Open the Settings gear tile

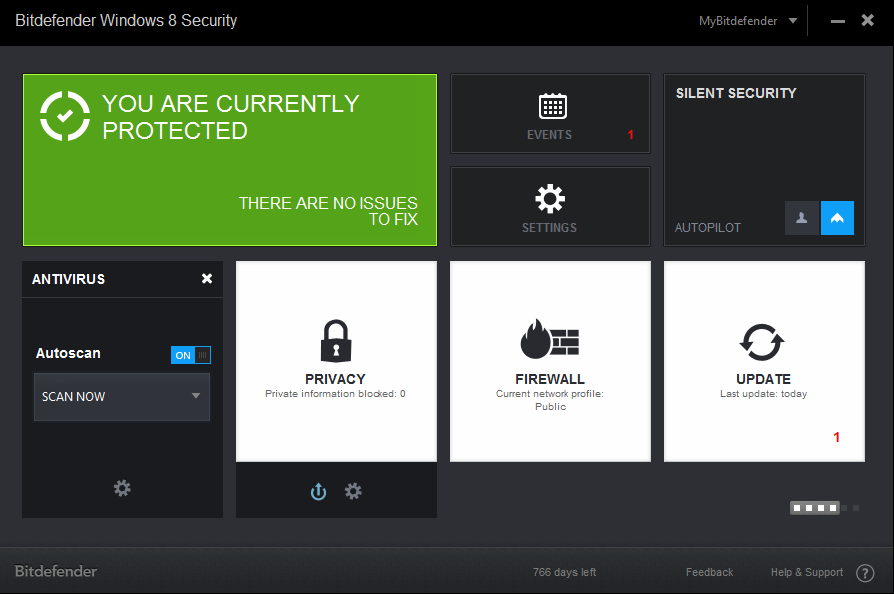(550, 206)
